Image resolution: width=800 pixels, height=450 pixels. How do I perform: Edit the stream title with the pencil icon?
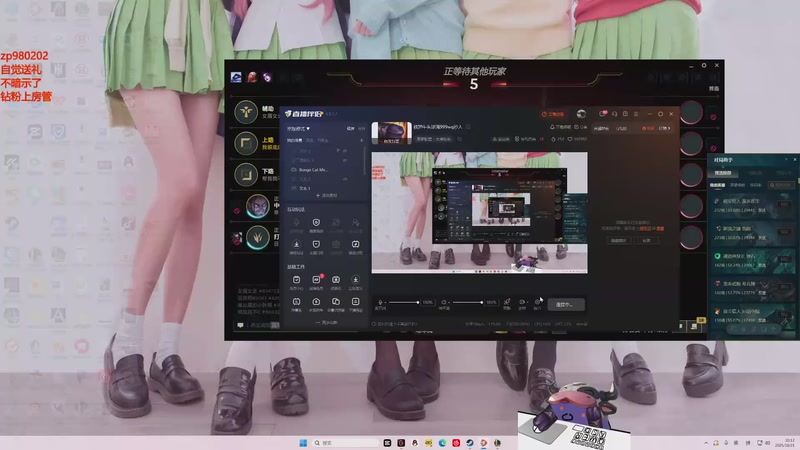point(468,127)
